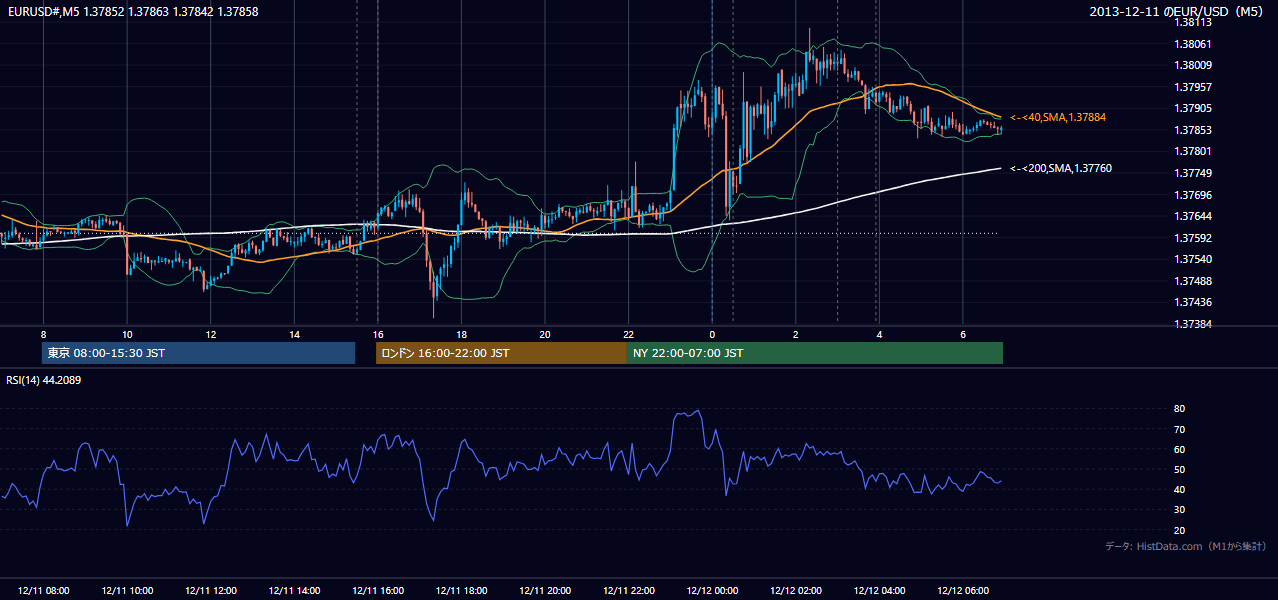
Task: Click the 12/11 12:00 time label
Action: (210, 591)
